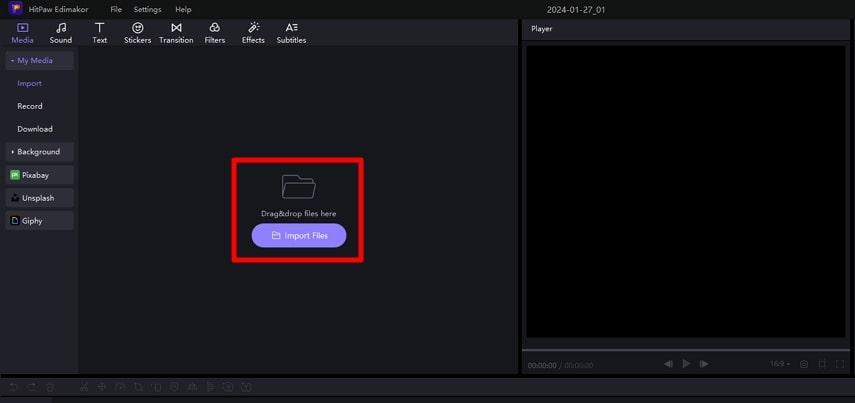Open the Effects tab
This screenshot has height=403, width=855.
tap(253, 33)
